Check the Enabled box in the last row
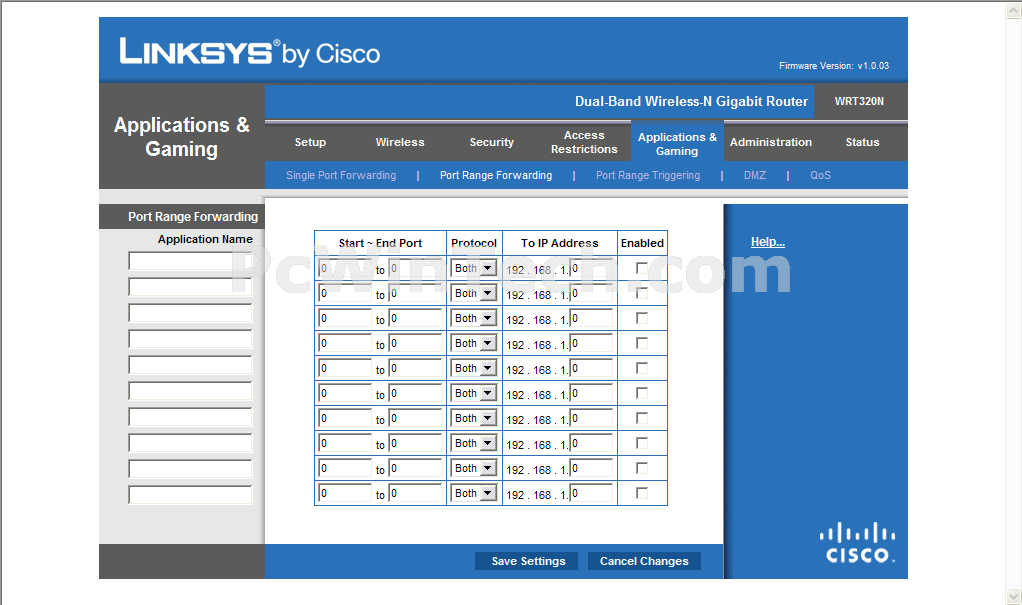The image size is (1022, 605). 642,493
